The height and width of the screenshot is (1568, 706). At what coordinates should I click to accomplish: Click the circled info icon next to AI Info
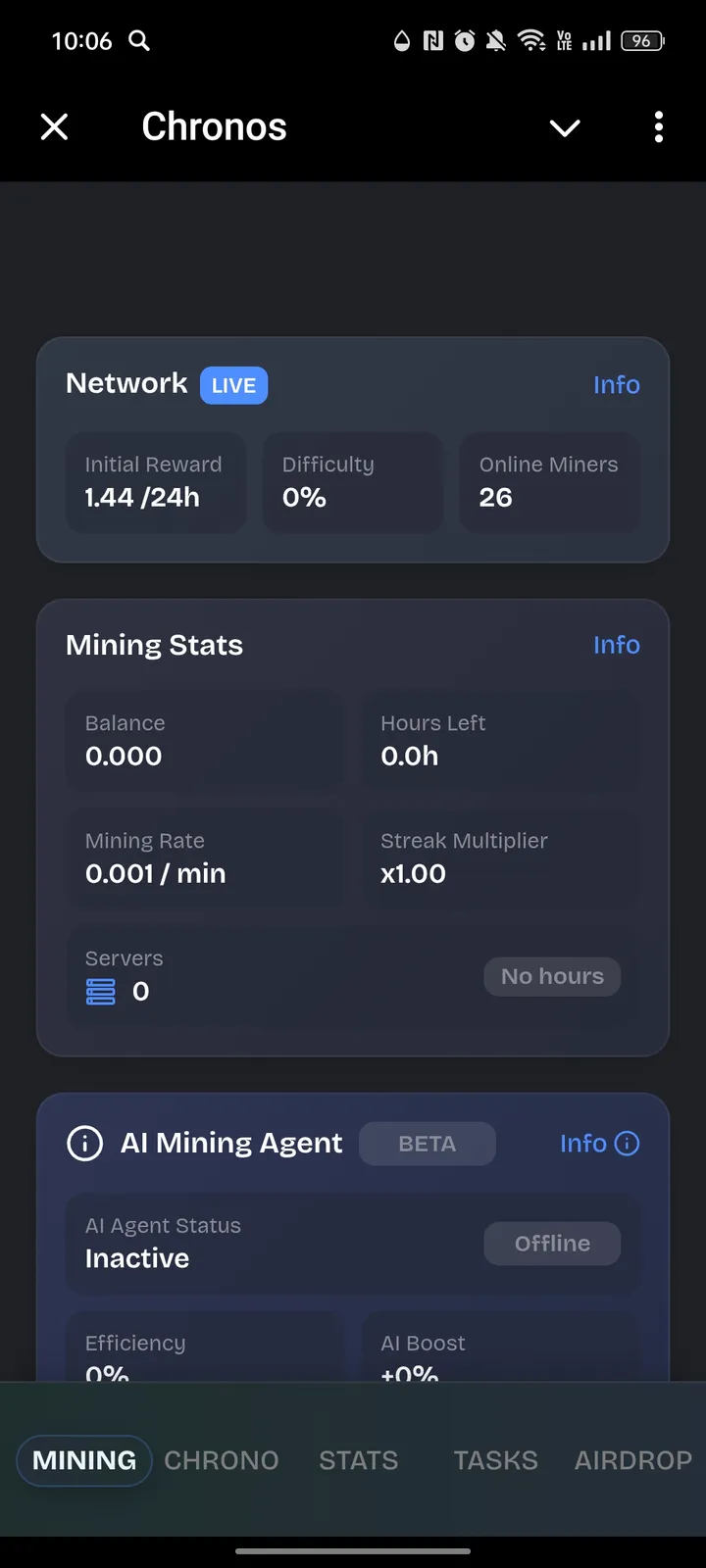[x=627, y=1144]
